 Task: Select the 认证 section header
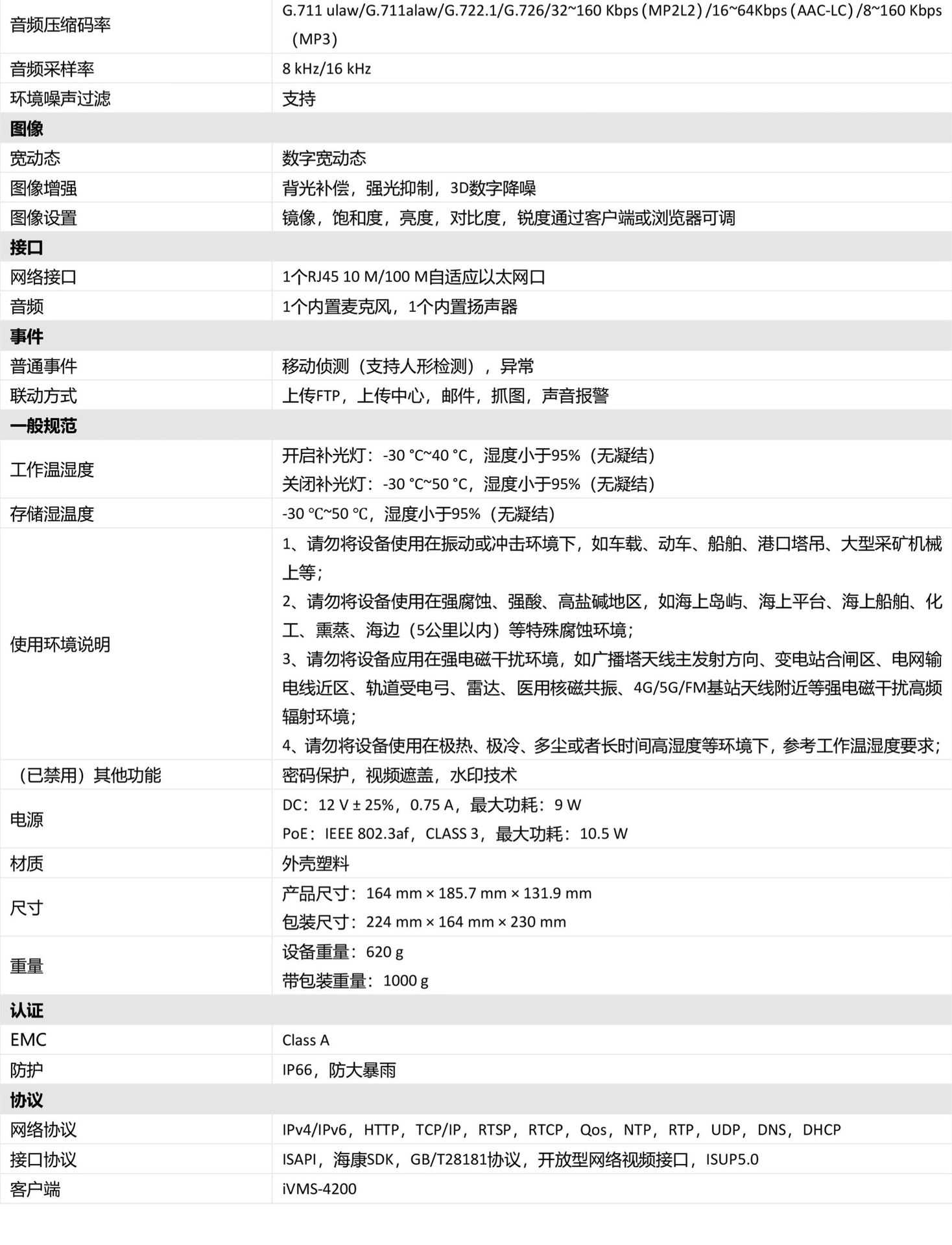point(27,1010)
